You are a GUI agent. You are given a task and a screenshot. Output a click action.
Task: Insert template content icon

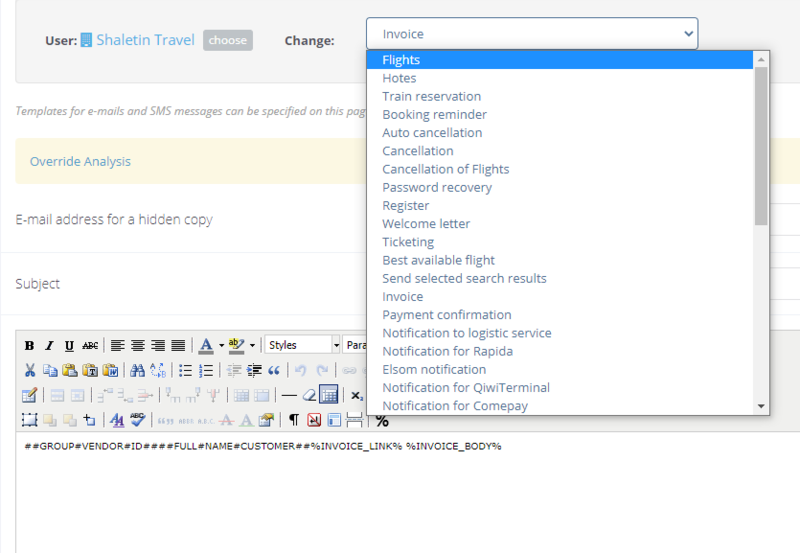[334, 420]
